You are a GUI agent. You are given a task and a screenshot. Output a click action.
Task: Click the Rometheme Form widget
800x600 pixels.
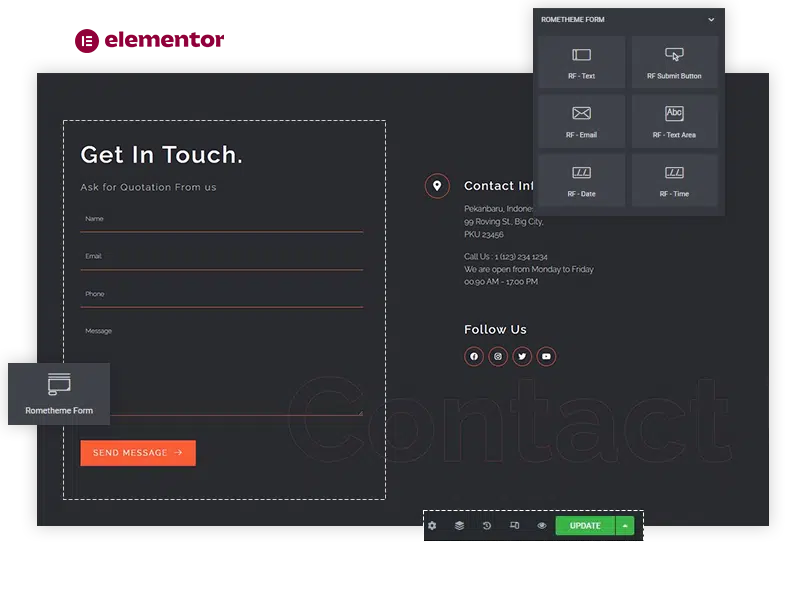click(x=59, y=394)
